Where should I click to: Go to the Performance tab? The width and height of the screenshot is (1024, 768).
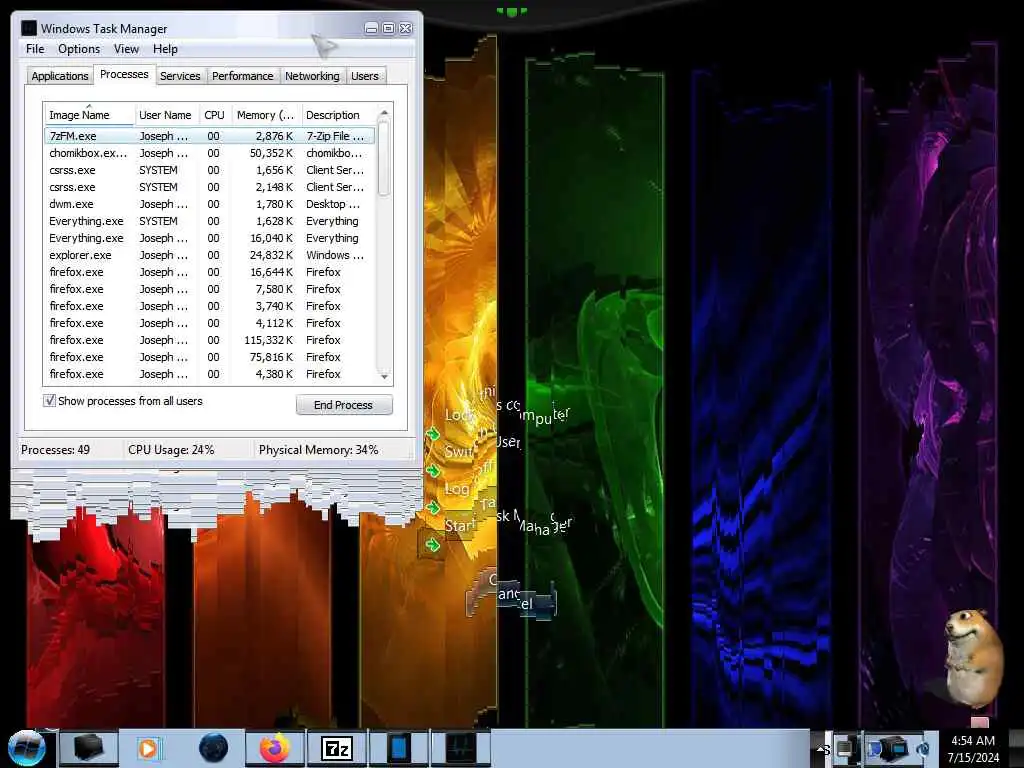[243, 76]
